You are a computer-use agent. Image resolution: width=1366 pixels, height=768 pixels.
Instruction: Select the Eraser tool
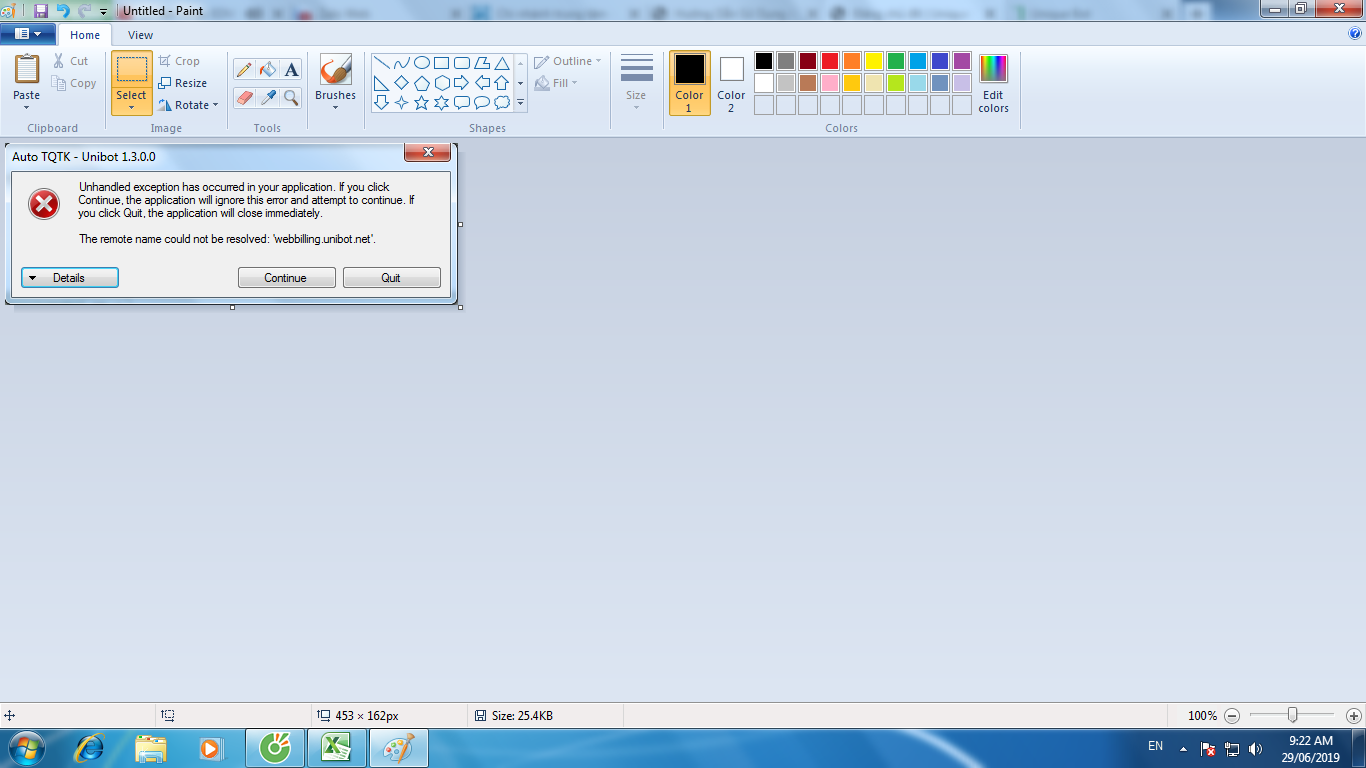[x=244, y=97]
